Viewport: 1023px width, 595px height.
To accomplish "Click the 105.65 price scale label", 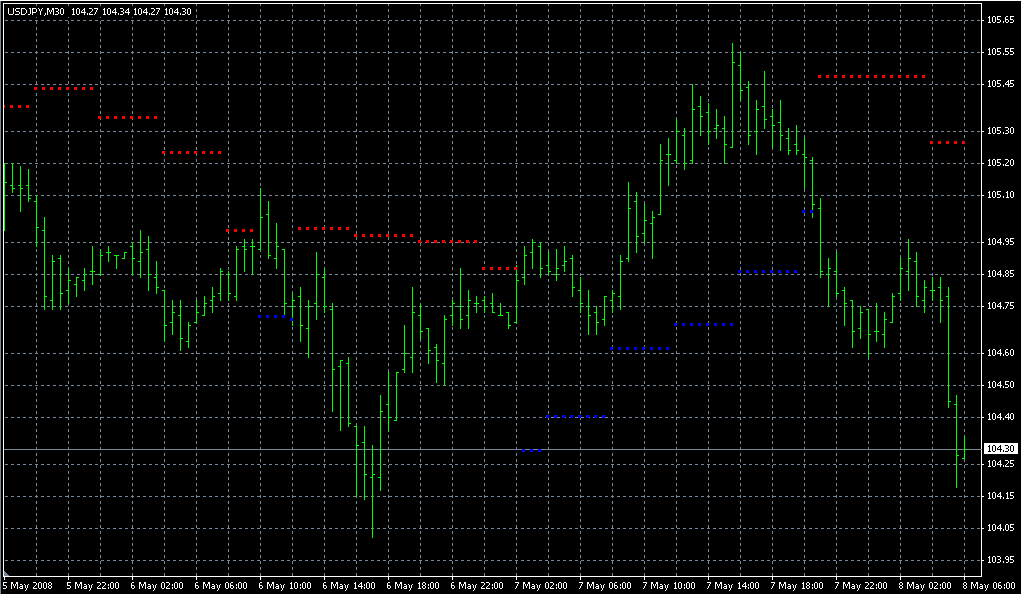I will (x=1000, y=20).
